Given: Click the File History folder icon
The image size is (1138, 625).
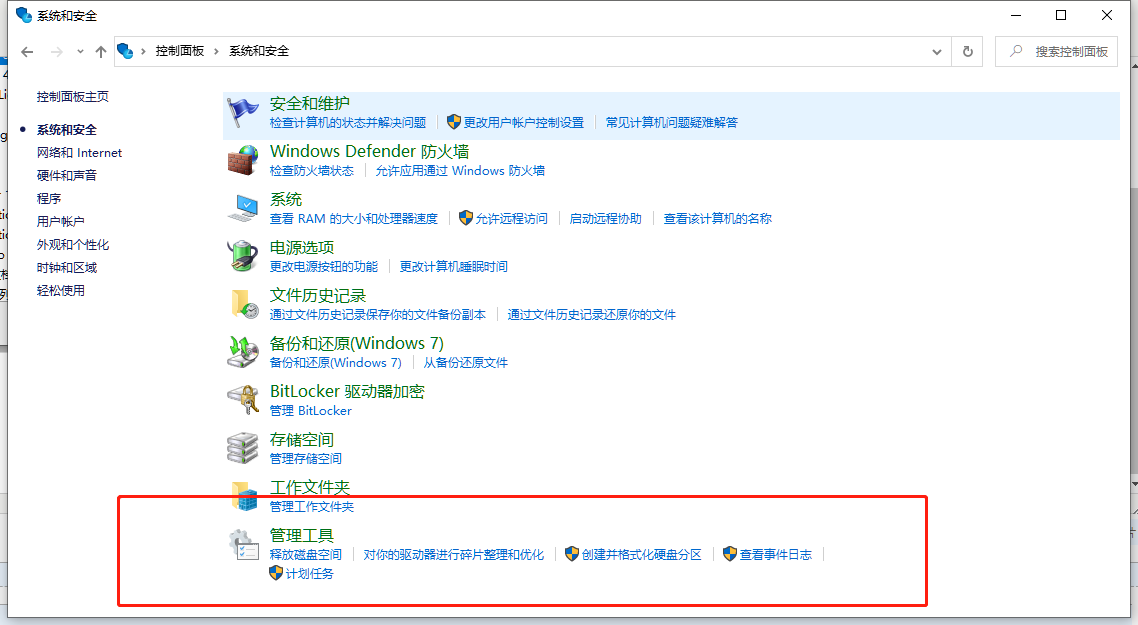Looking at the screenshot, I should [244, 304].
